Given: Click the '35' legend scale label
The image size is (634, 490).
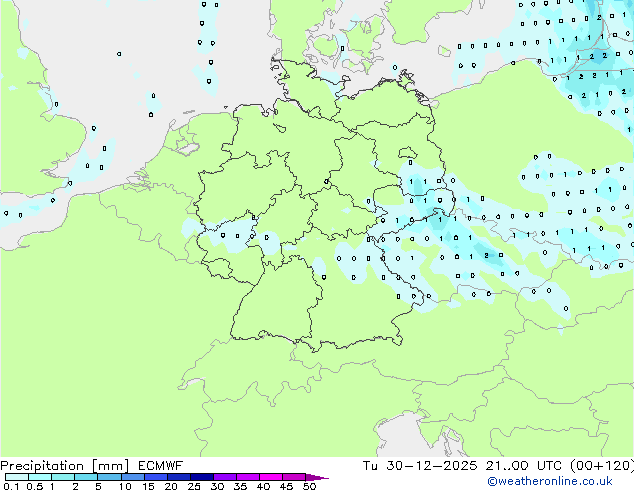Looking at the screenshot, I should click(x=240, y=486).
